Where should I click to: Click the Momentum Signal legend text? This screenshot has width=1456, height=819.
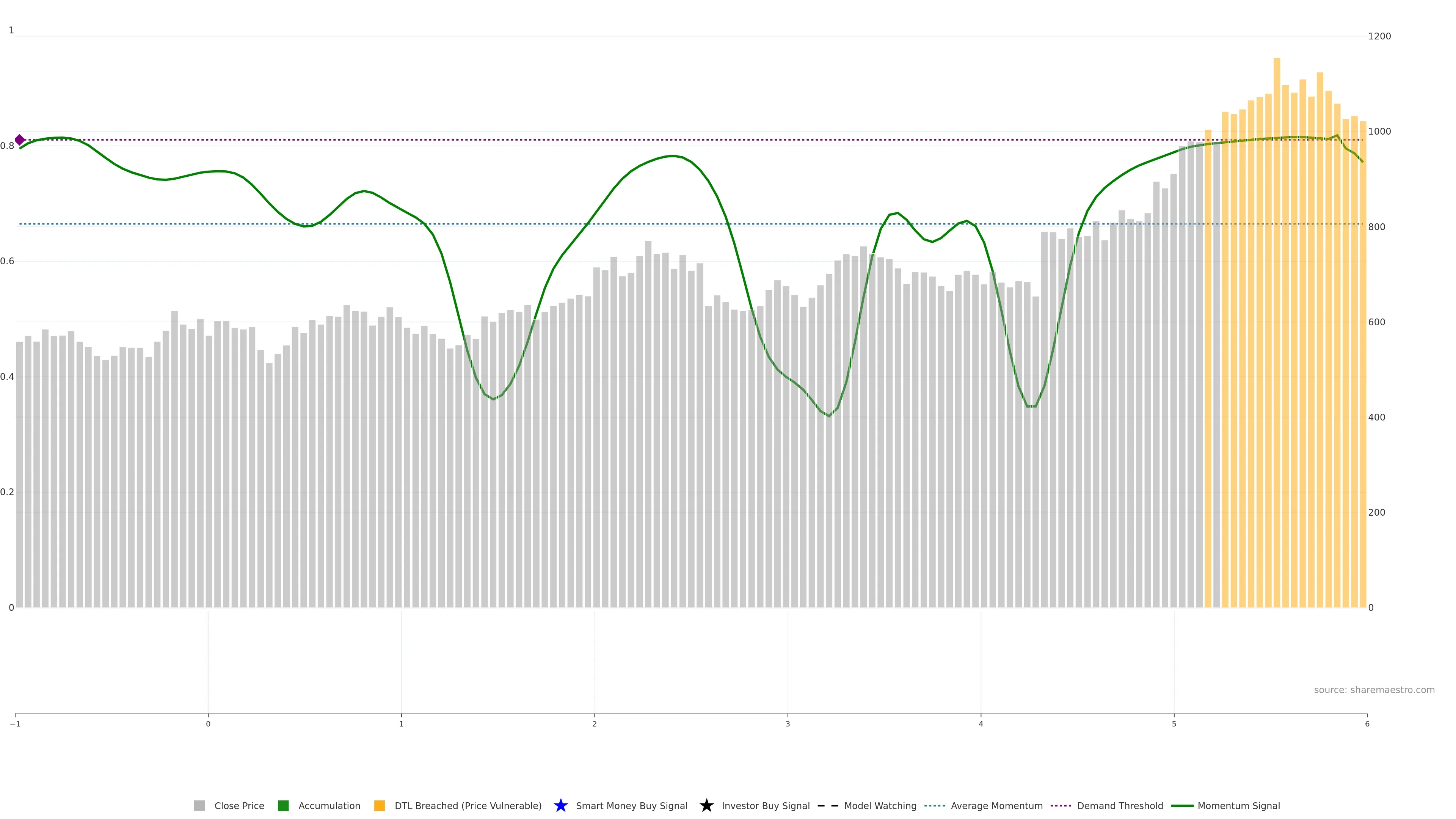(x=1238, y=805)
